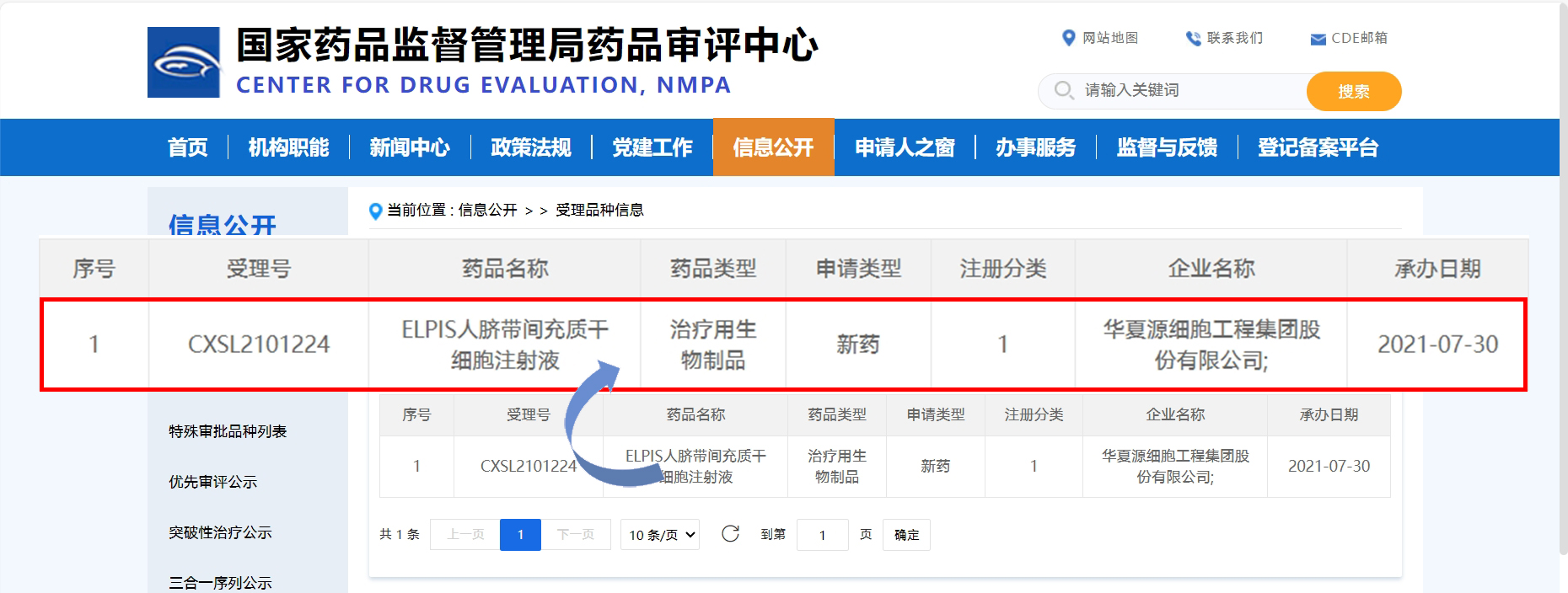Click the site map location pin icon
The height and width of the screenshot is (593, 1568).
1068,38
